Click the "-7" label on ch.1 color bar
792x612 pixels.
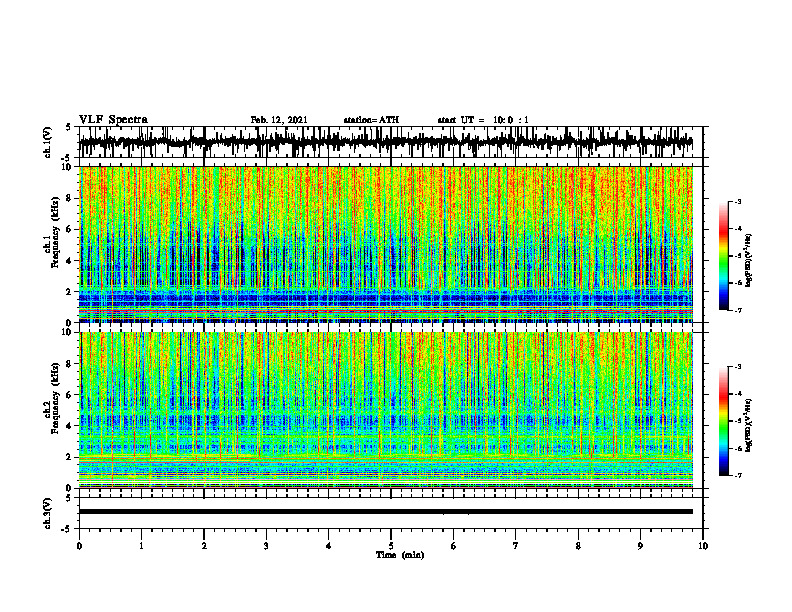[737, 310]
